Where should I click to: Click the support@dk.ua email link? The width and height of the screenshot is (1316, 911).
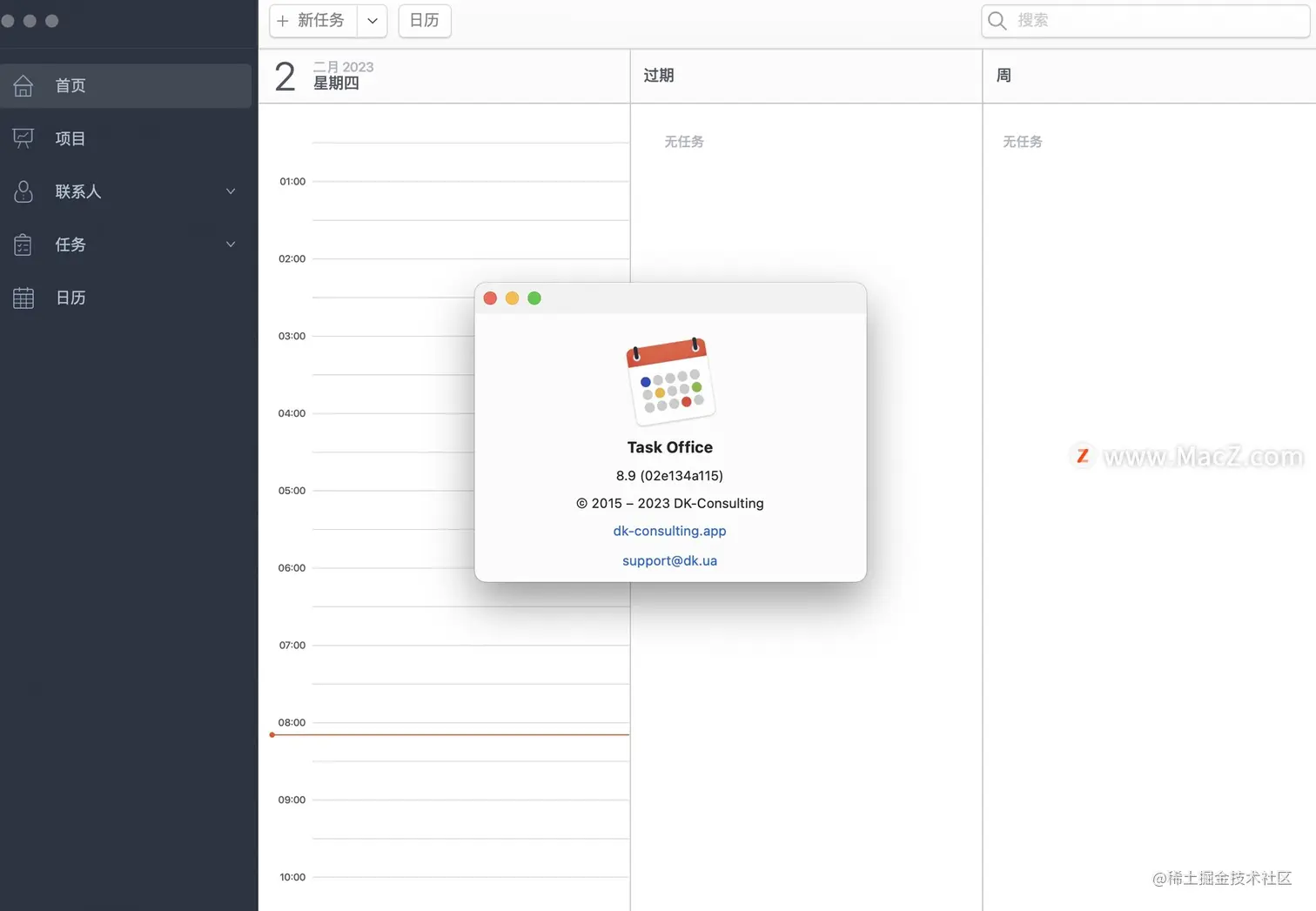(669, 560)
